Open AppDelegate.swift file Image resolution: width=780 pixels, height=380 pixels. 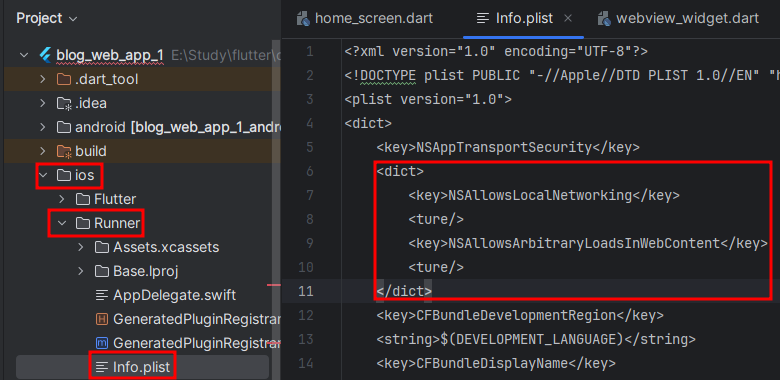(175, 295)
